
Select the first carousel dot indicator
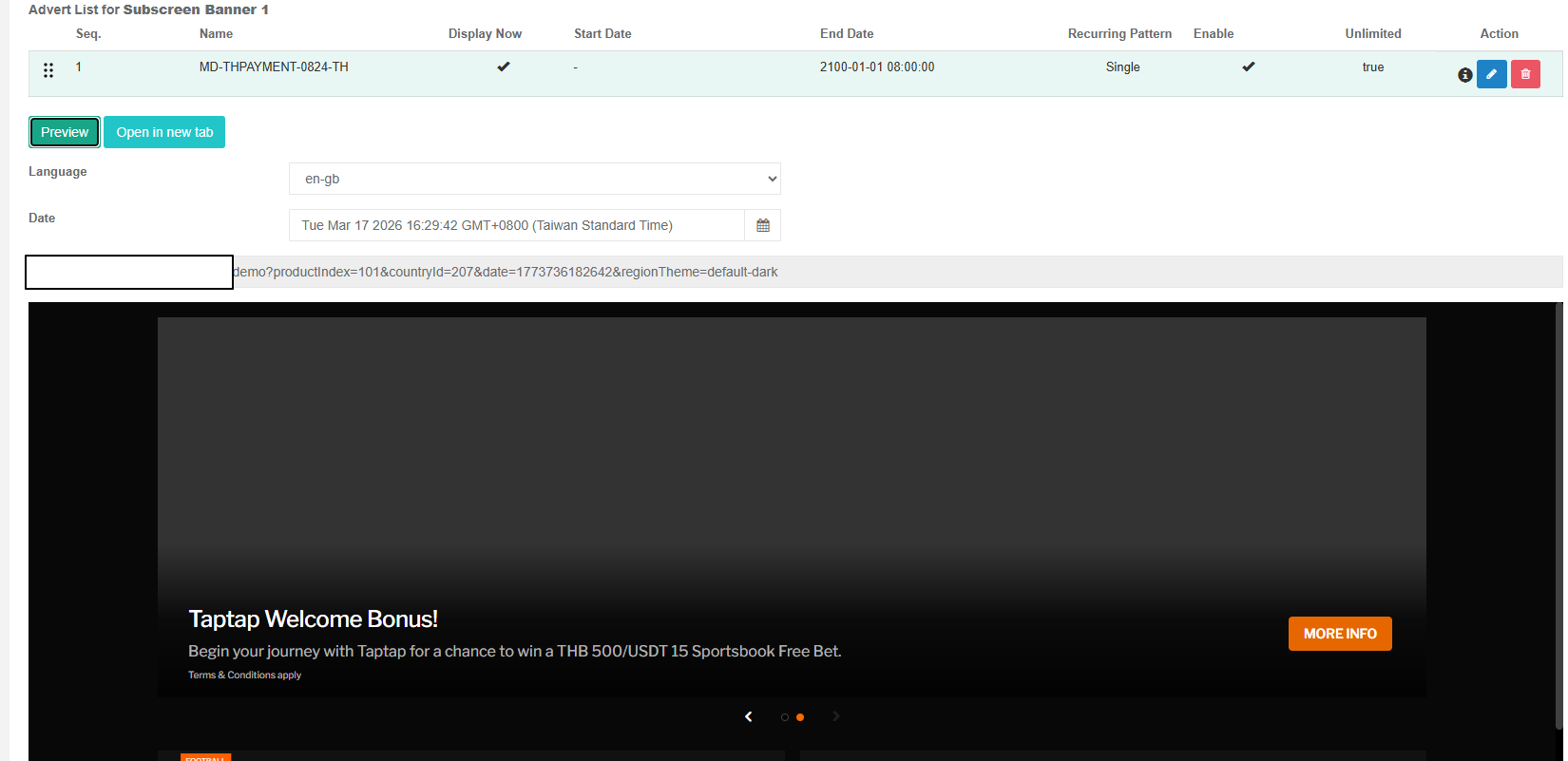785,717
